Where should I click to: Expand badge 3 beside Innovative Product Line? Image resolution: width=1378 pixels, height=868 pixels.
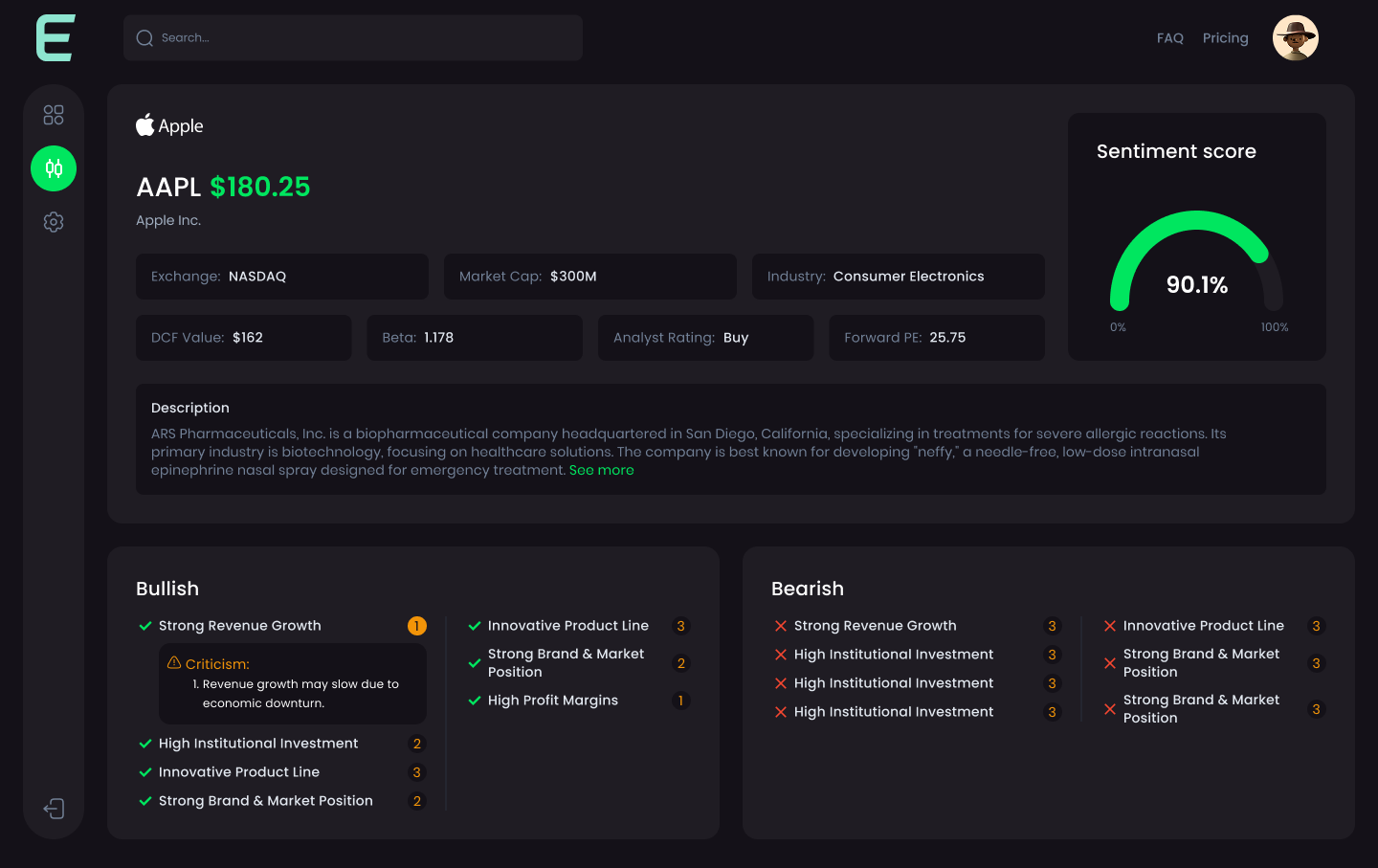[416, 771]
